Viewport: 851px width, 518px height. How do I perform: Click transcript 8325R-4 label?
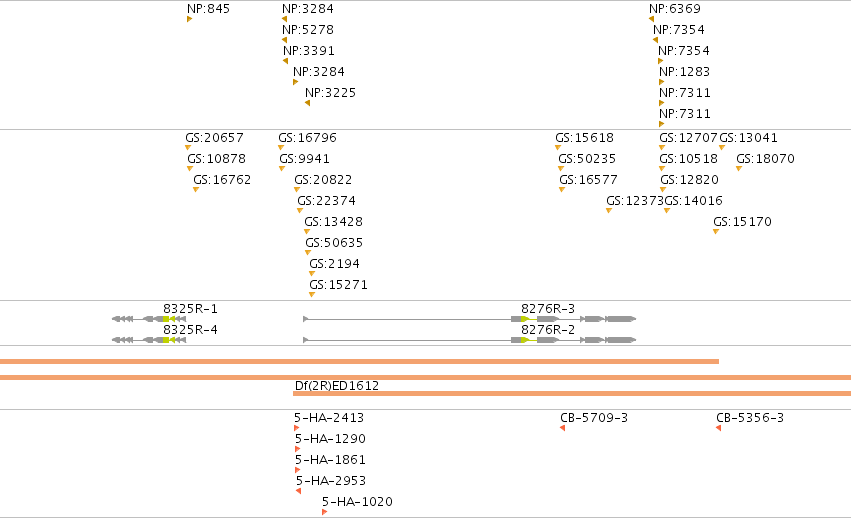(190, 330)
